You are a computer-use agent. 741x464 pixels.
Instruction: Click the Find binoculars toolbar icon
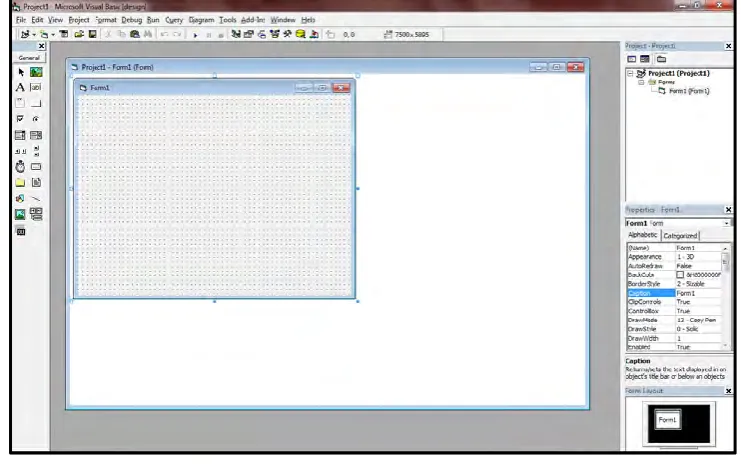pos(148,34)
